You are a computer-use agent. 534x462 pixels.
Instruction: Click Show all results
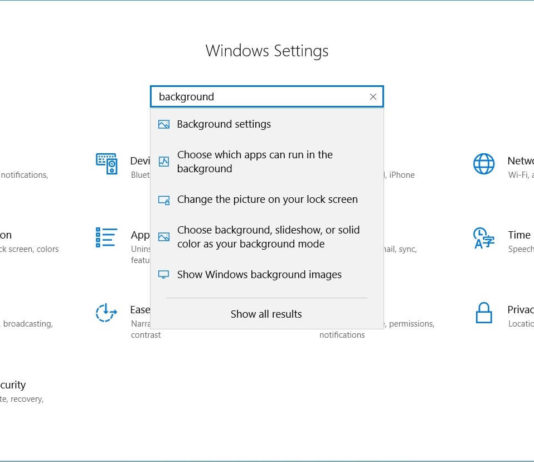[x=266, y=314]
